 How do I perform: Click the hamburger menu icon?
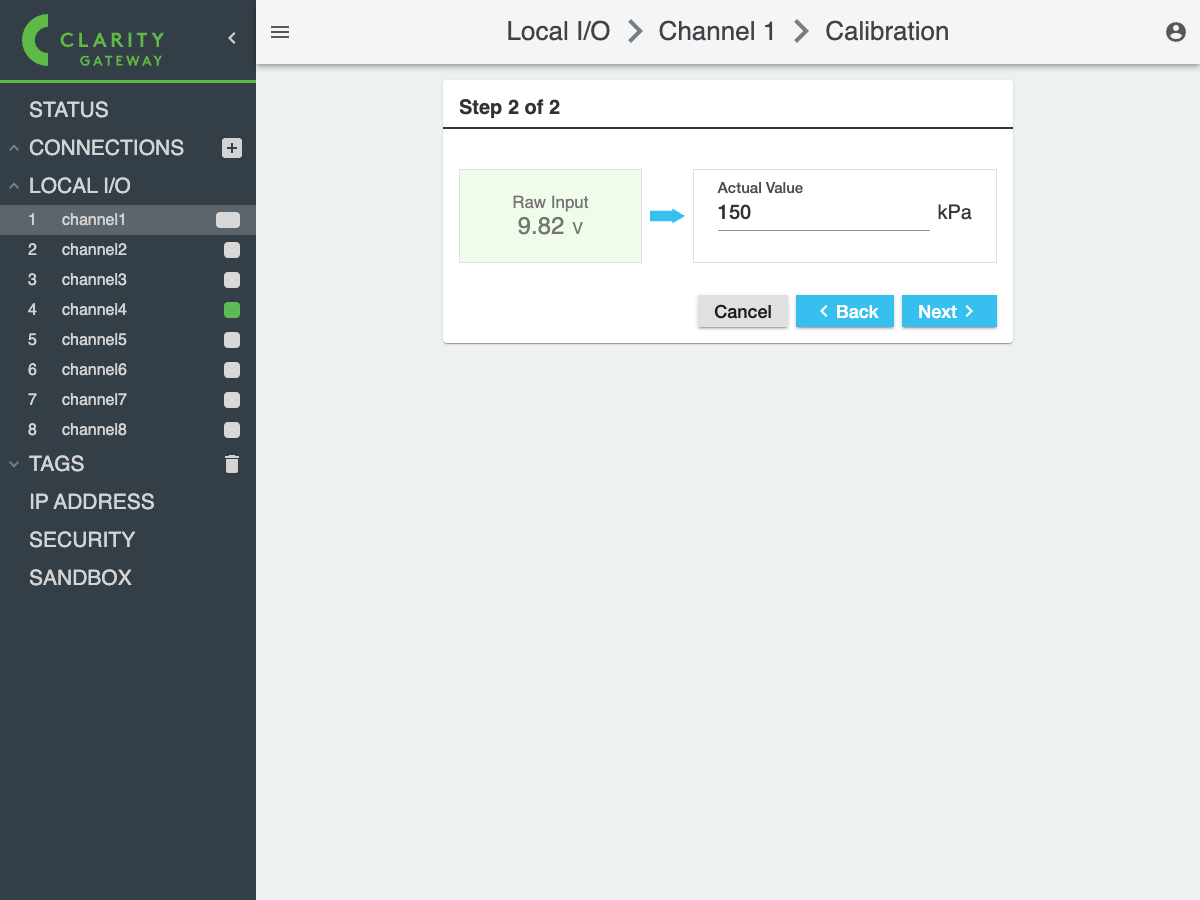[x=280, y=32]
